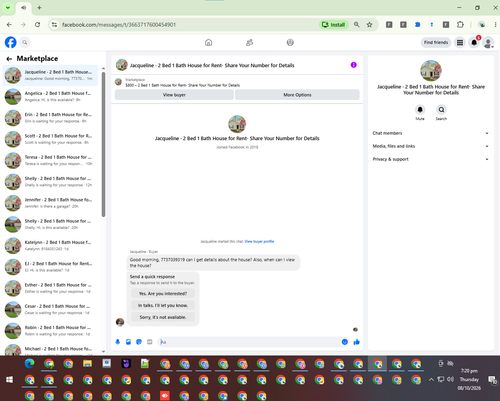Screen dimensions: 500x401
Task: Expand the Chat members section
Action: [431, 133]
